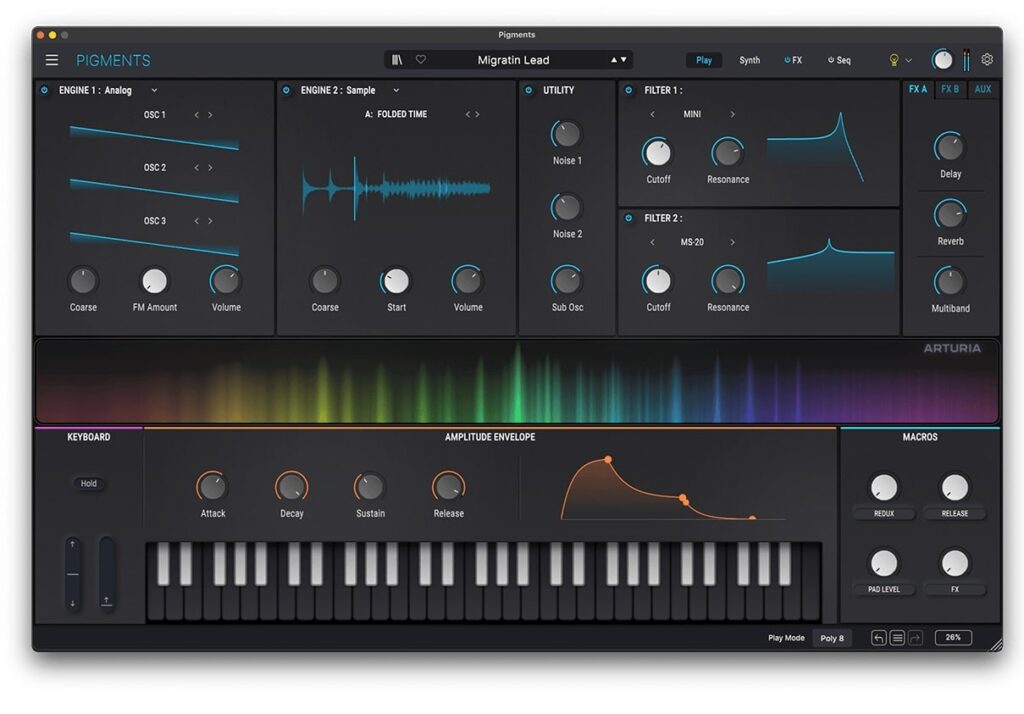Click the Engine 1 FM Amount knob

pos(155,281)
